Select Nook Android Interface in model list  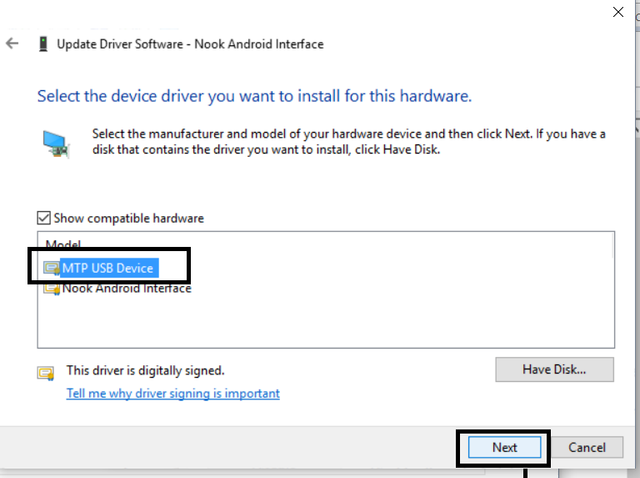coord(127,288)
